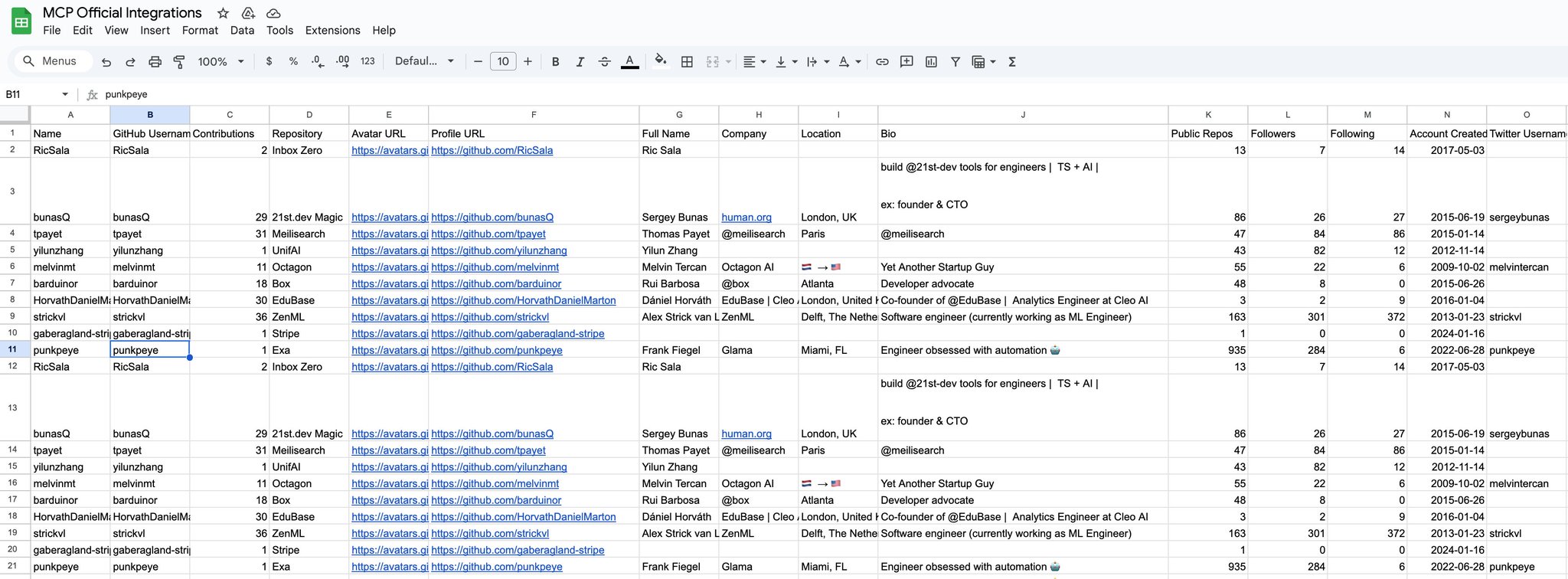Select the Followers header cell

(x=1288, y=133)
